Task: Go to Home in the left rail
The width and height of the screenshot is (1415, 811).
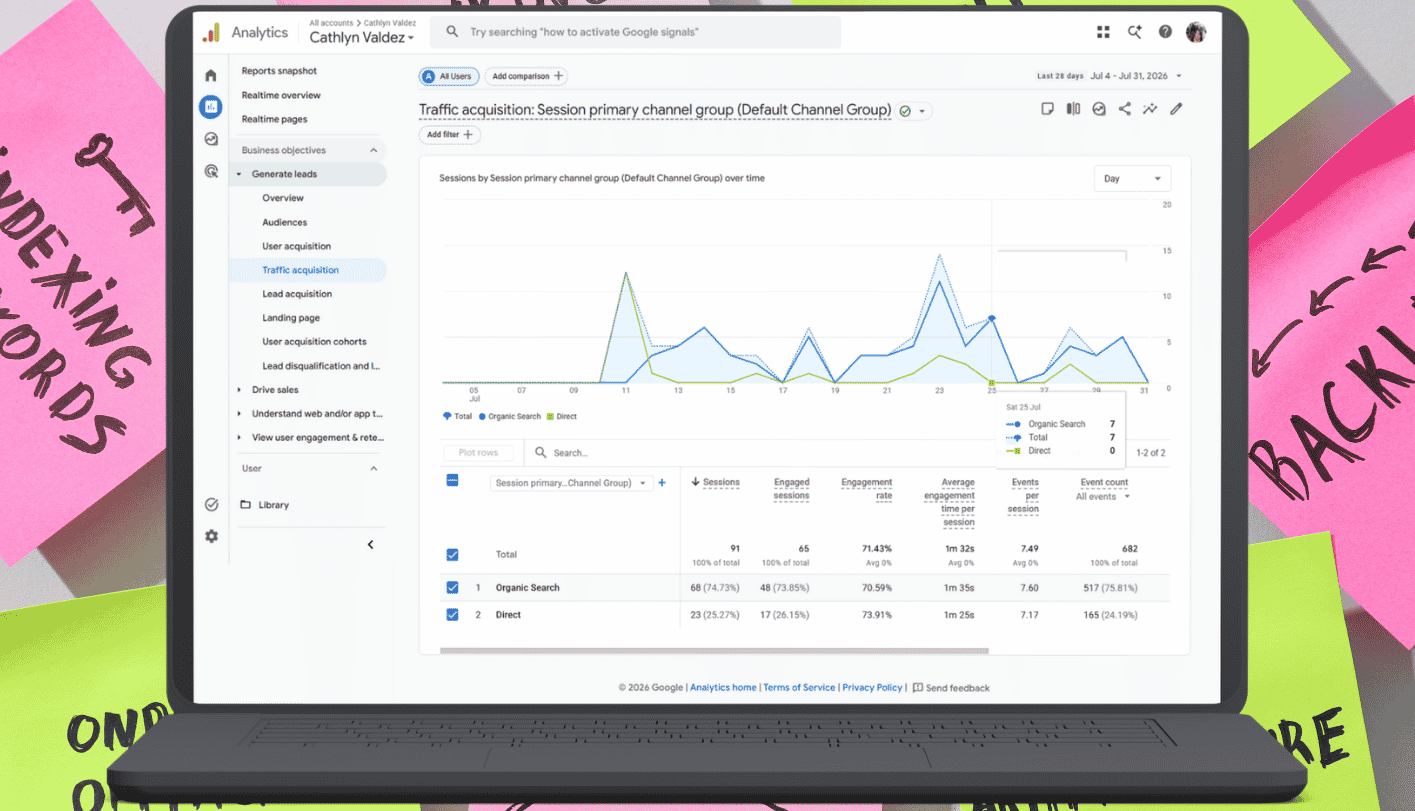Action: [x=211, y=75]
